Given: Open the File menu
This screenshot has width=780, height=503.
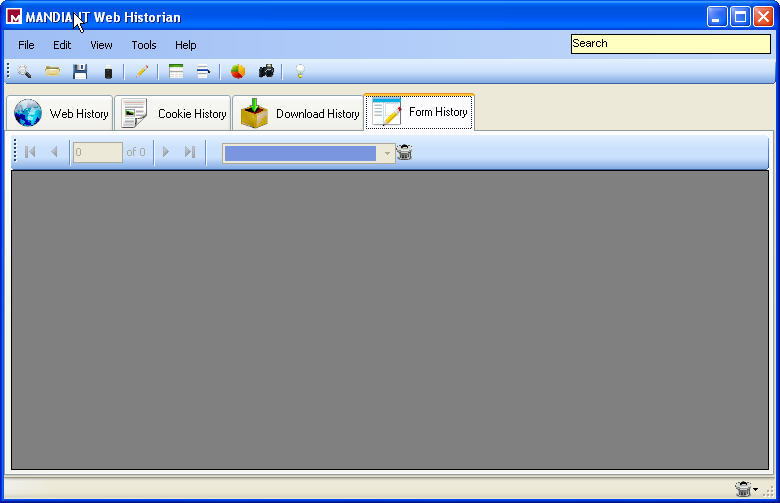Looking at the screenshot, I should point(26,45).
